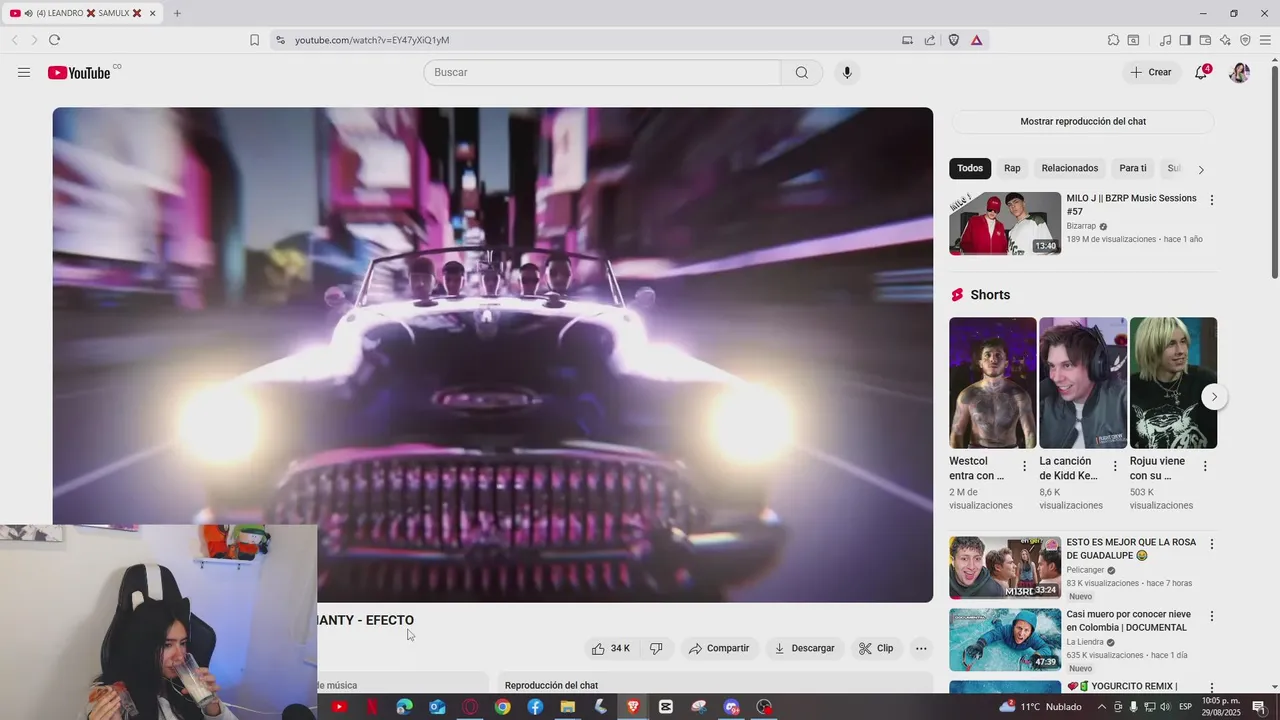Open options for La Rosa de Guadalupe video
1280x720 pixels.
(1211, 544)
